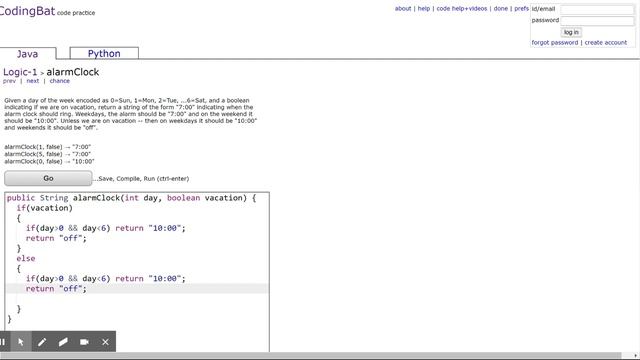Click inside the code editor on 'else' line

pos(26,258)
